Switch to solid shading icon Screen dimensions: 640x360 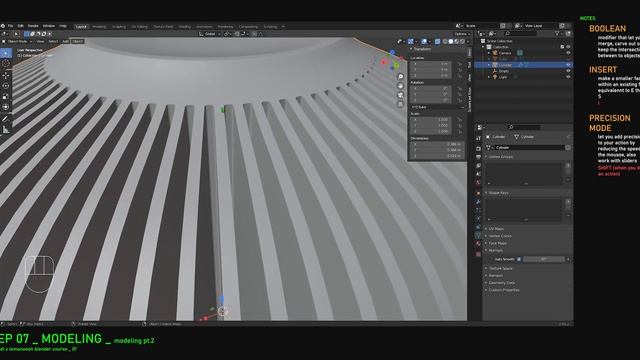[451, 41]
